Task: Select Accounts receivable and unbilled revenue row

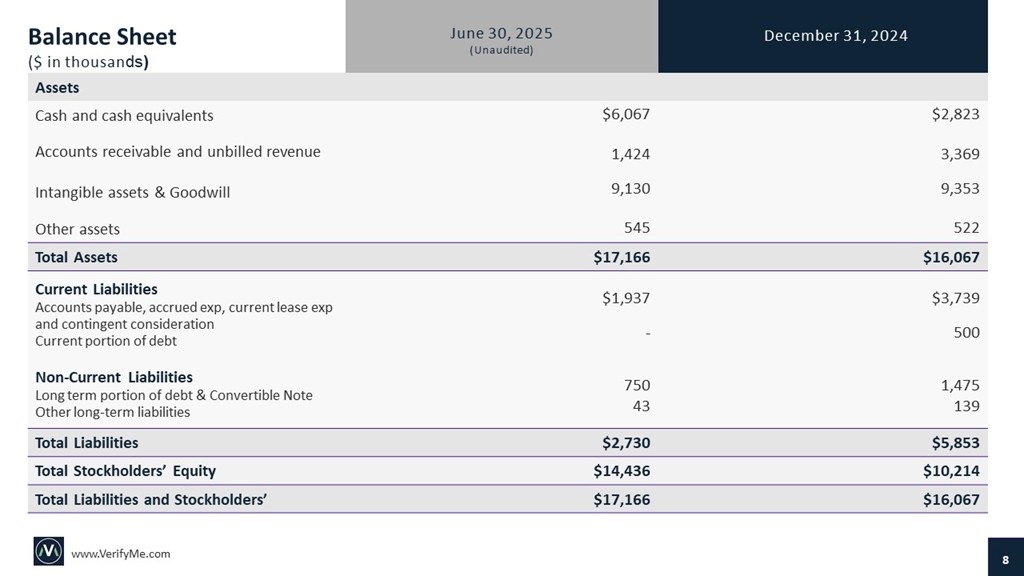Action: (178, 152)
